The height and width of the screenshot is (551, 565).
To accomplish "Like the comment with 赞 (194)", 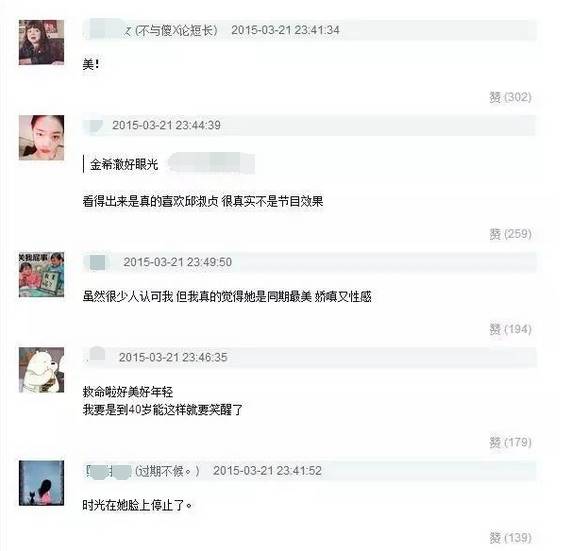I will tap(510, 329).
